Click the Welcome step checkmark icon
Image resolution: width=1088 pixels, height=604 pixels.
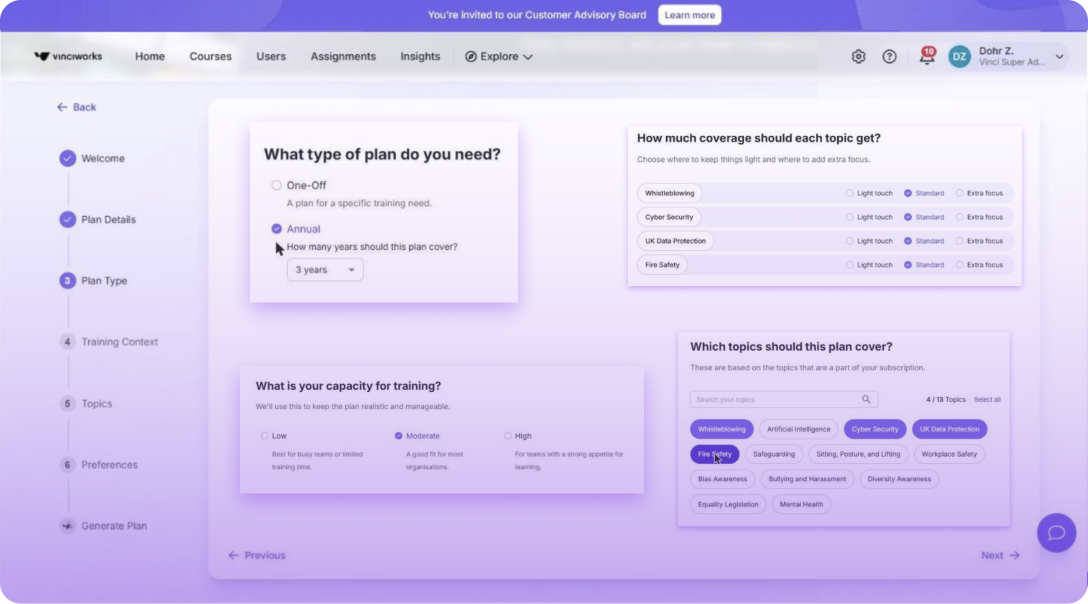point(67,158)
